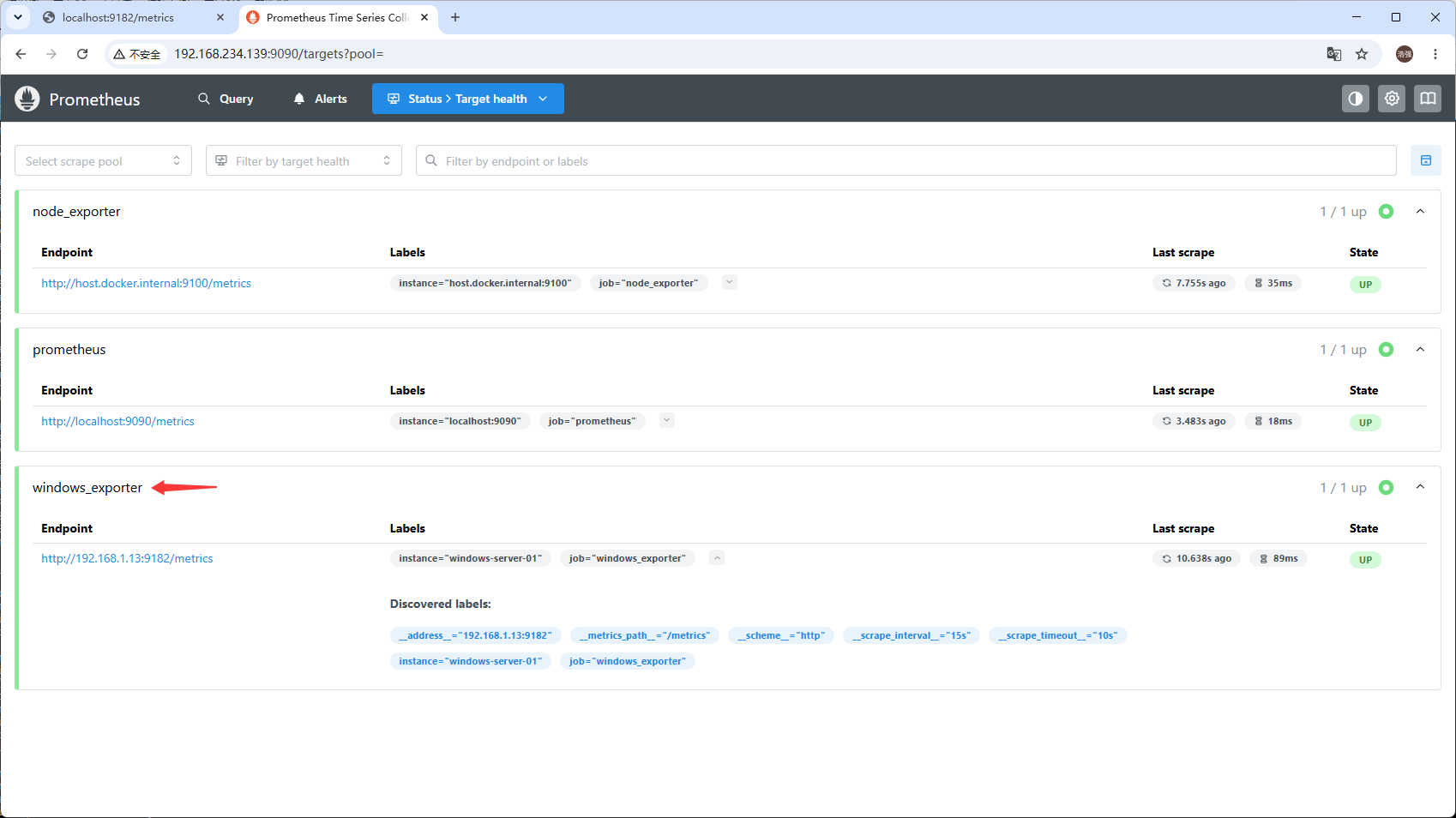Click the collapse-all pools icon button
1456x818 pixels.
point(1426,160)
